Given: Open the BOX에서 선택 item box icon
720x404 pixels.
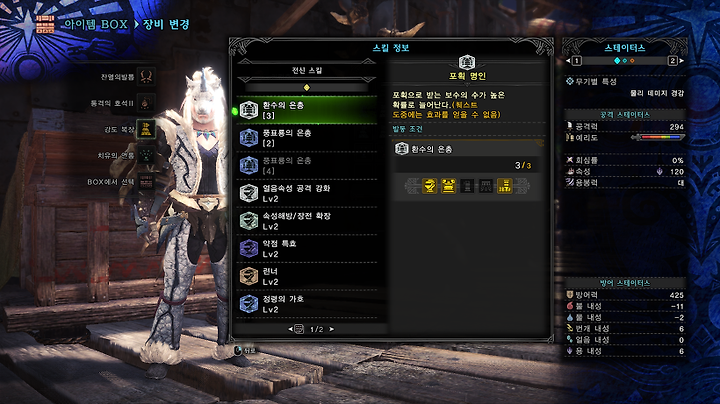Looking at the screenshot, I should point(146,182).
